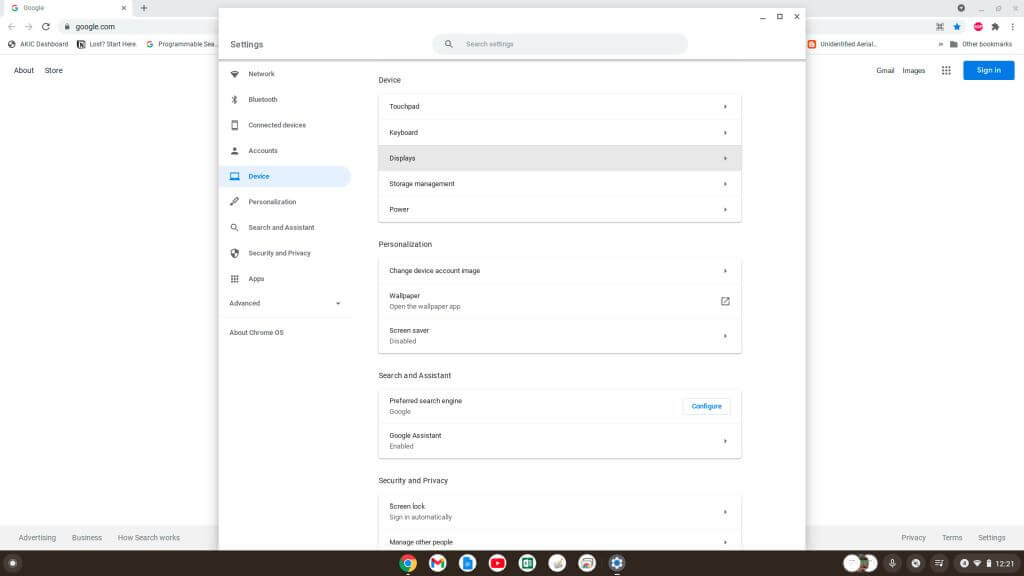1024x576 pixels.
Task: Reload the google.com page
Action: (x=46, y=27)
